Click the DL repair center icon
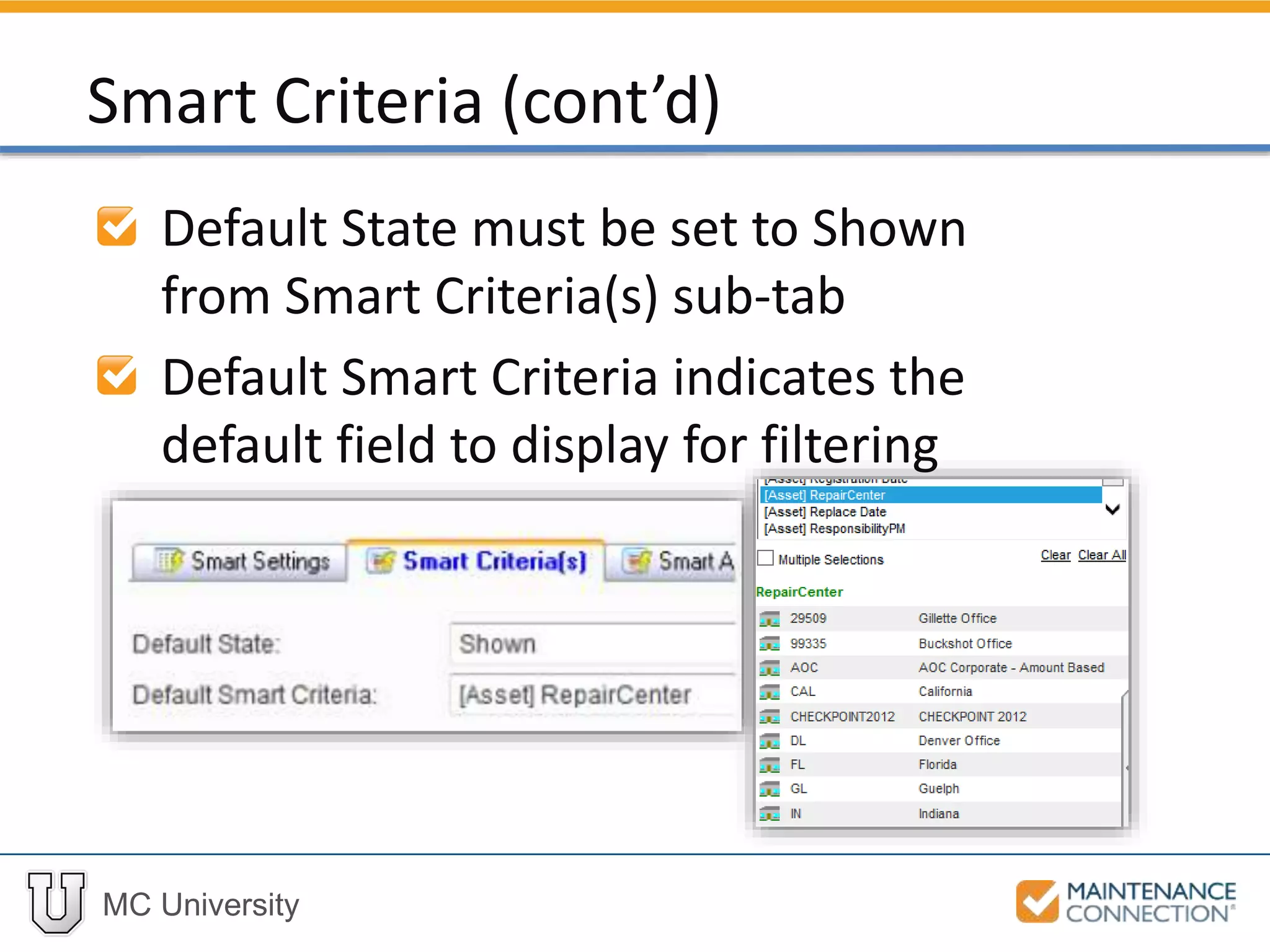Image resolution: width=1270 pixels, height=952 pixels. [x=770, y=741]
